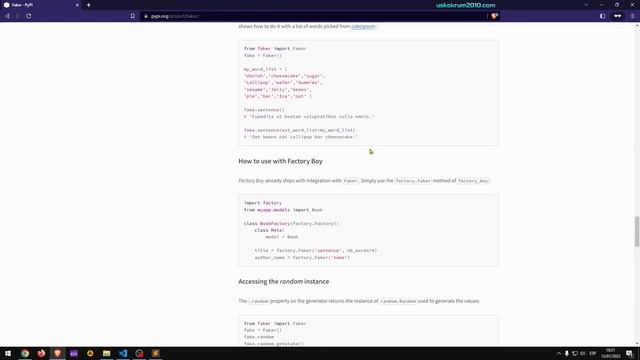640x360 pixels.
Task: Click the 'class BookFactory' code line
Action: [291, 224]
